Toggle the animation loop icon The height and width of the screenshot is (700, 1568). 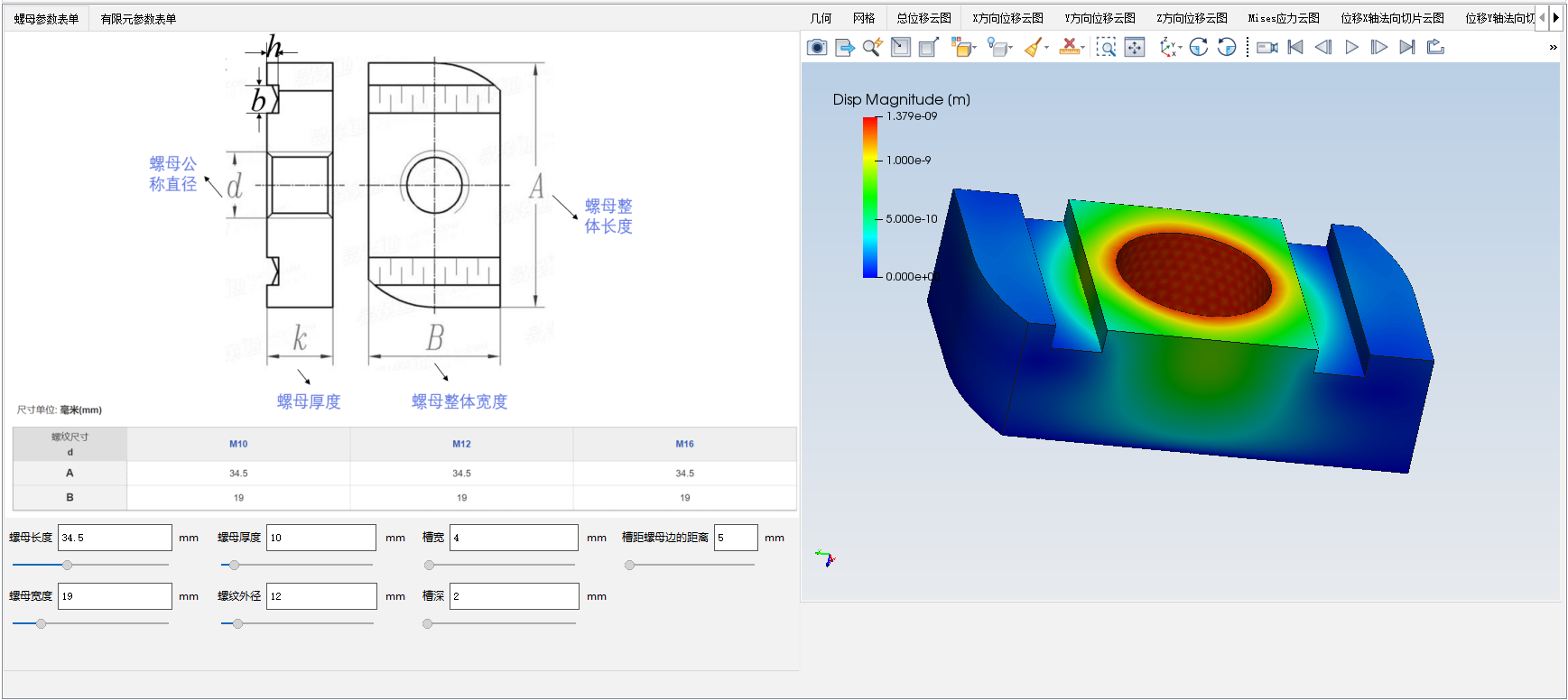(1435, 48)
